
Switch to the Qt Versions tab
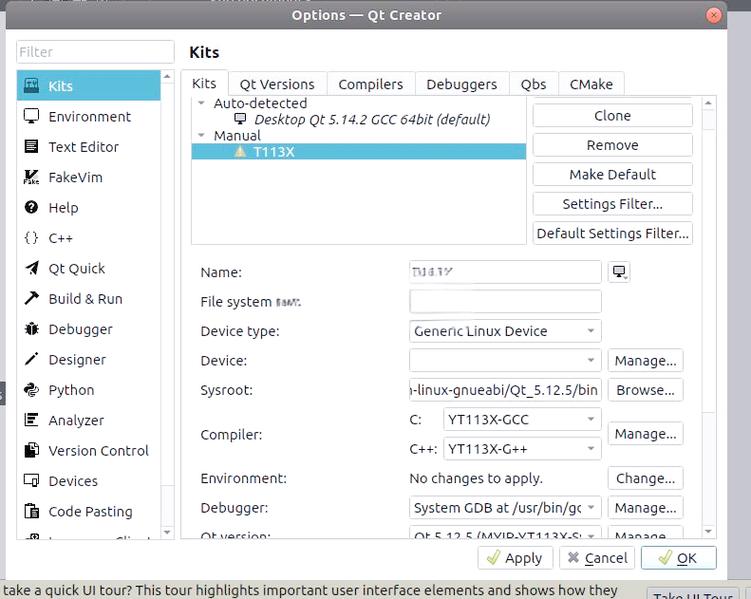(x=277, y=84)
